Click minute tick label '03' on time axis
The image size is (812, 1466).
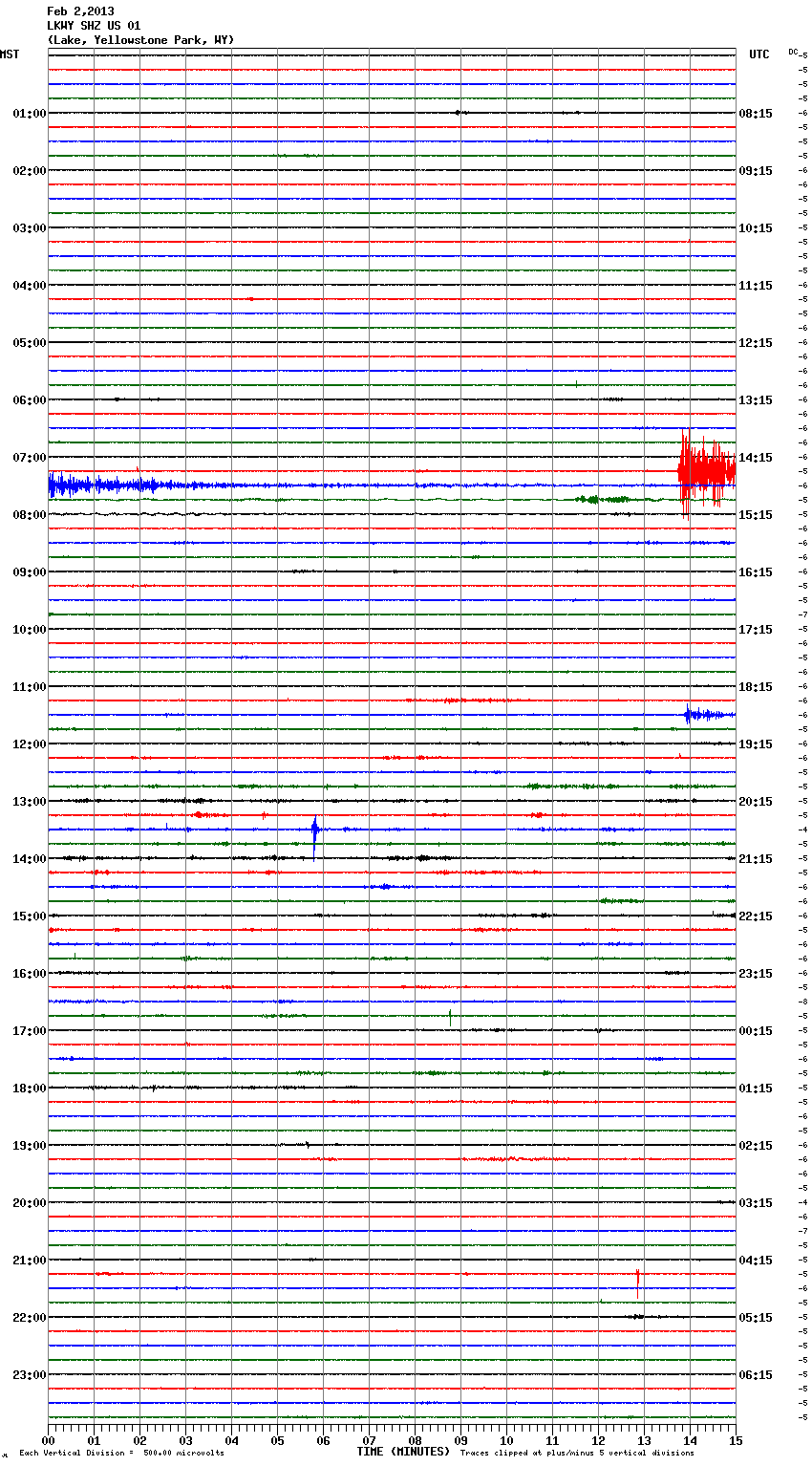click(x=185, y=1441)
